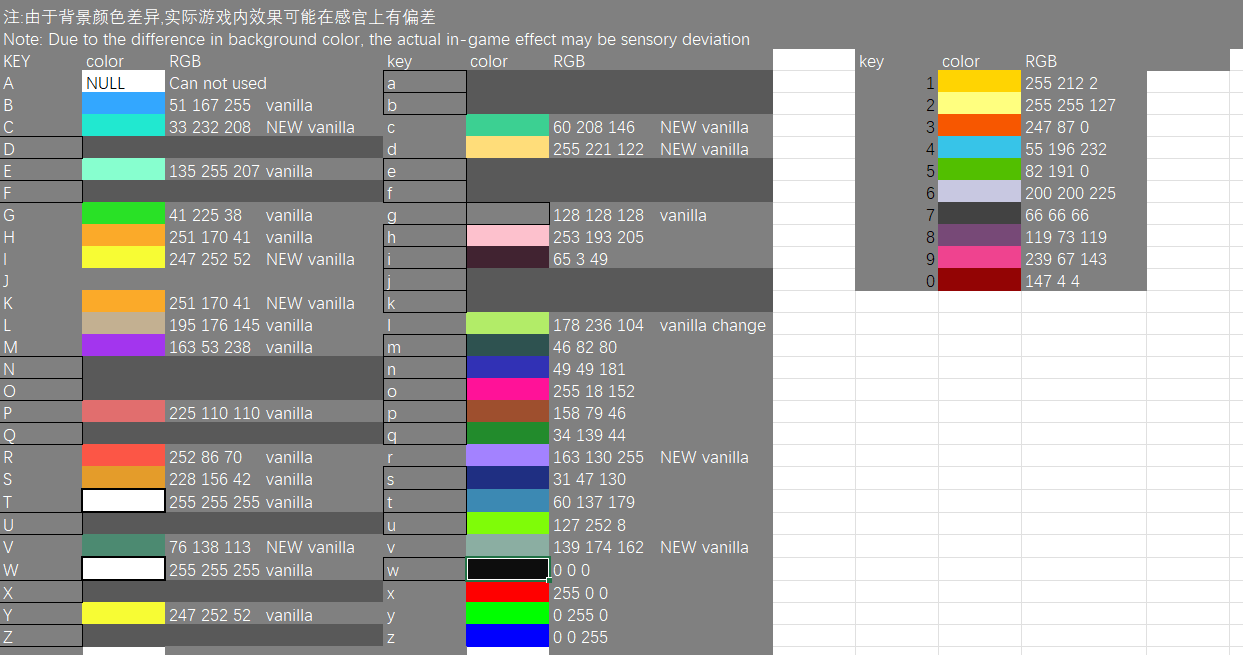Click the NULL color cell in row A
1243x655 pixels.
point(123,83)
